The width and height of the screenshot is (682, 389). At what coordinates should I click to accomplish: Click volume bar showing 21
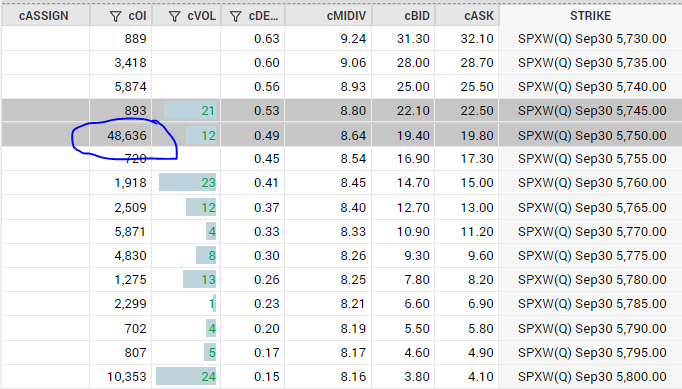(190, 111)
